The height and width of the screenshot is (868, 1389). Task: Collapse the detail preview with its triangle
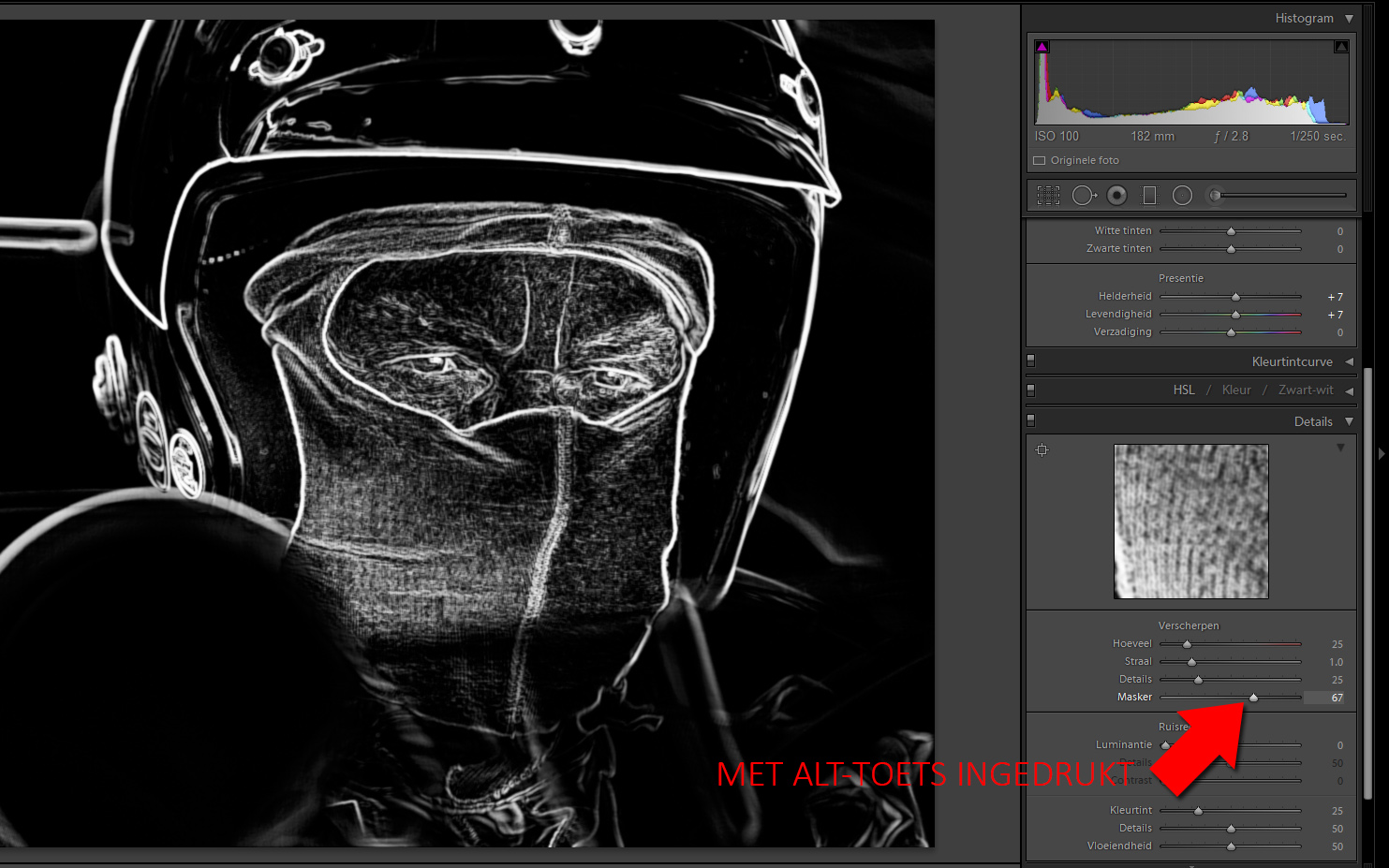point(1340,448)
